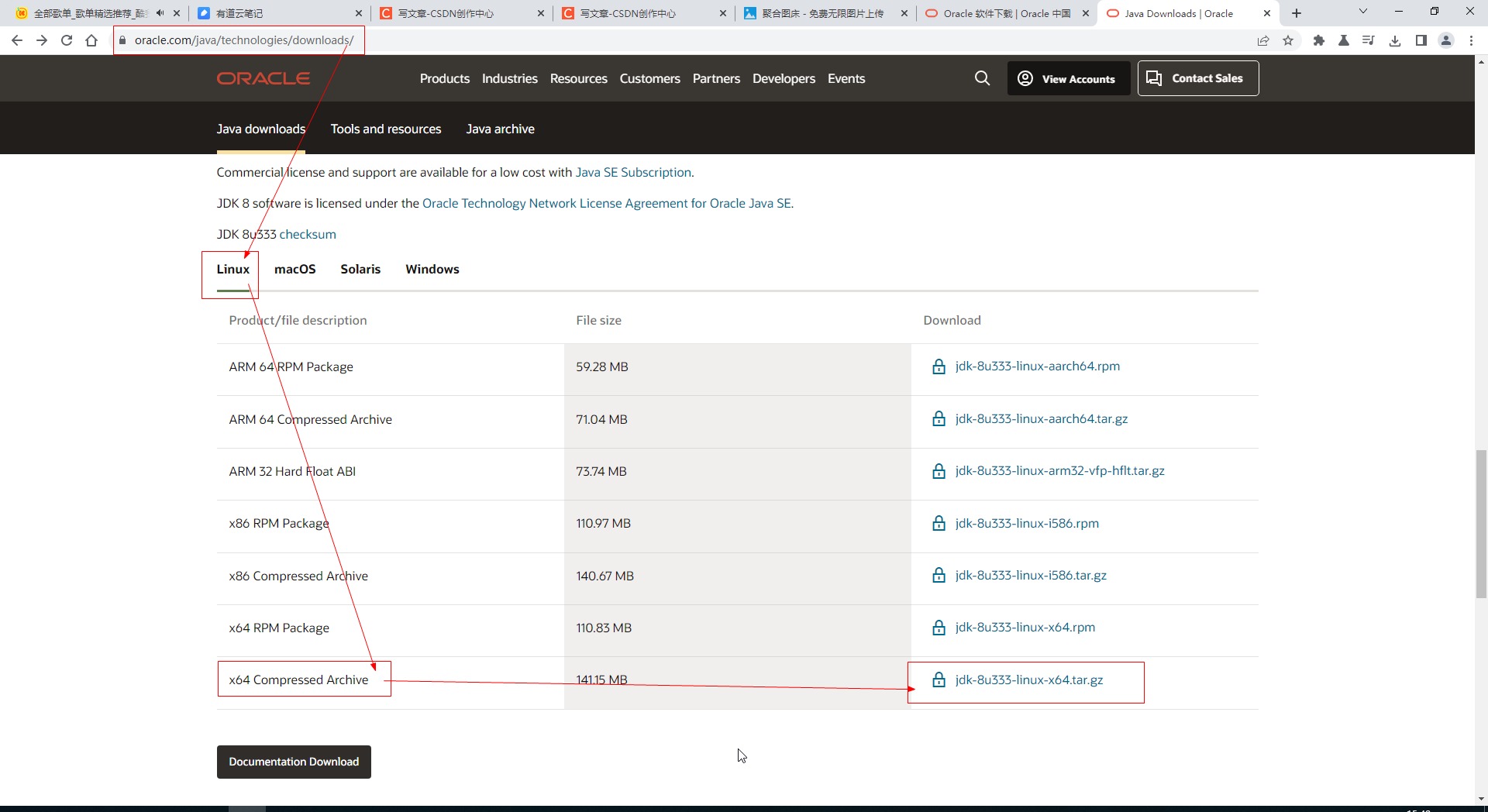
Task: Open the browser extensions puzzle icon
Action: click(x=1319, y=40)
